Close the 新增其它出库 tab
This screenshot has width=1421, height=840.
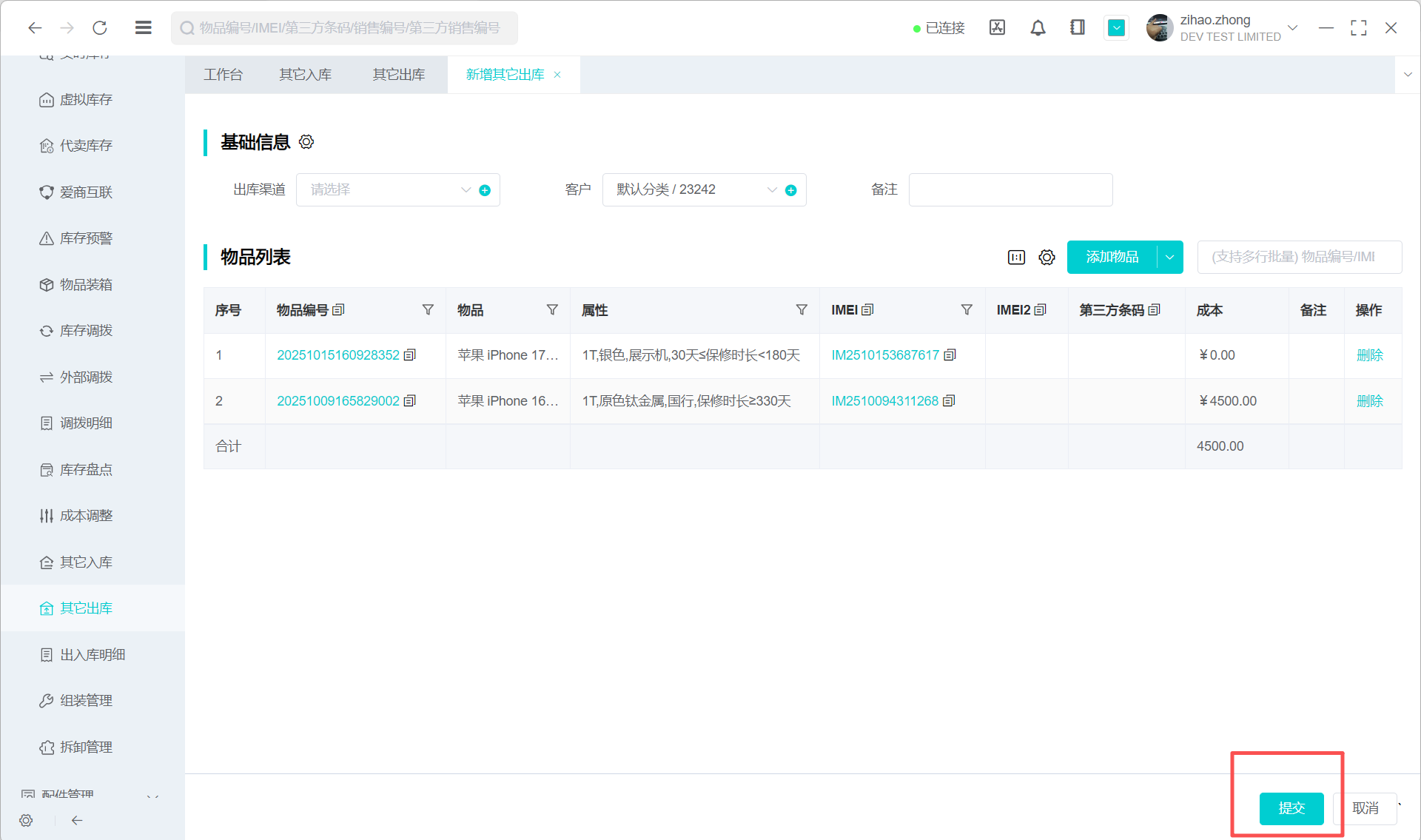coord(557,75)
